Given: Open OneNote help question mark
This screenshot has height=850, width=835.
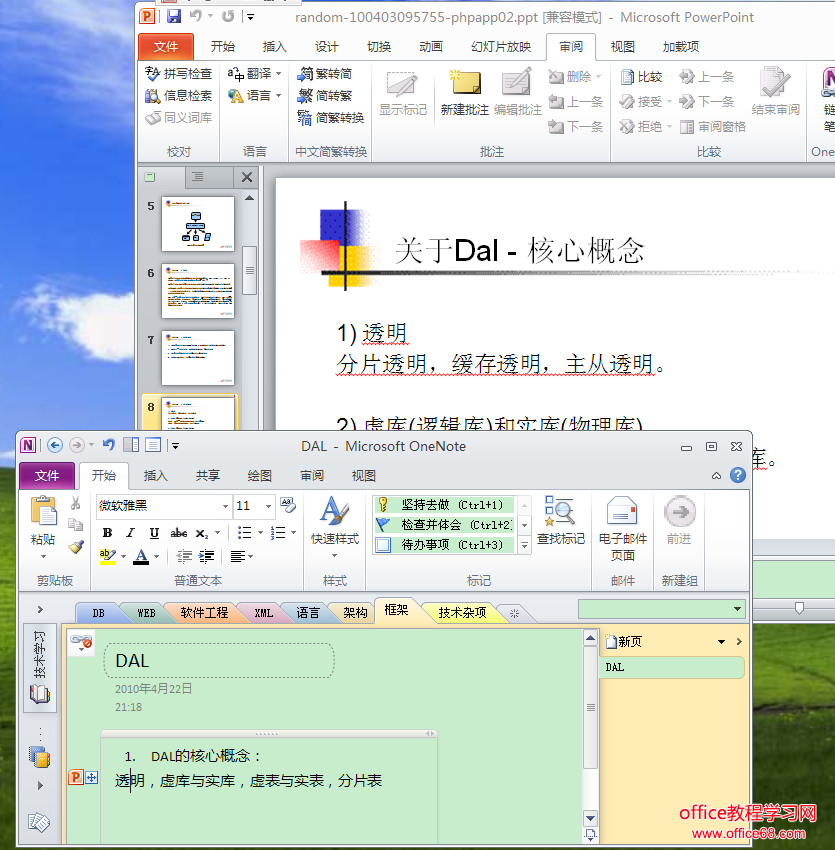Looking at the screenshot, I should (x=737, y=475).
